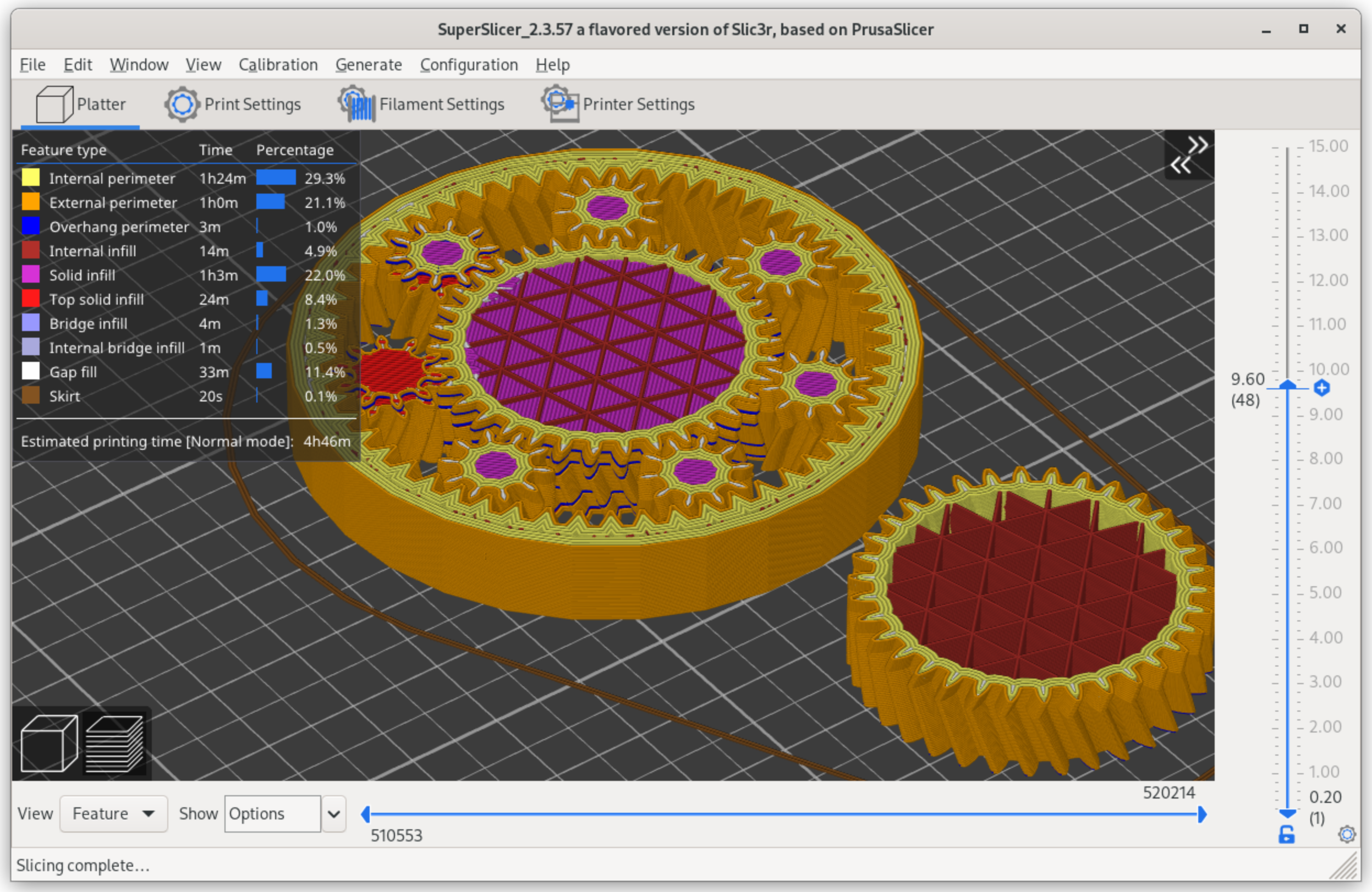Screen dimensions: 1372x892
Task: Toggle Gap fill legend entry
Action: click(x=183, y=372)
